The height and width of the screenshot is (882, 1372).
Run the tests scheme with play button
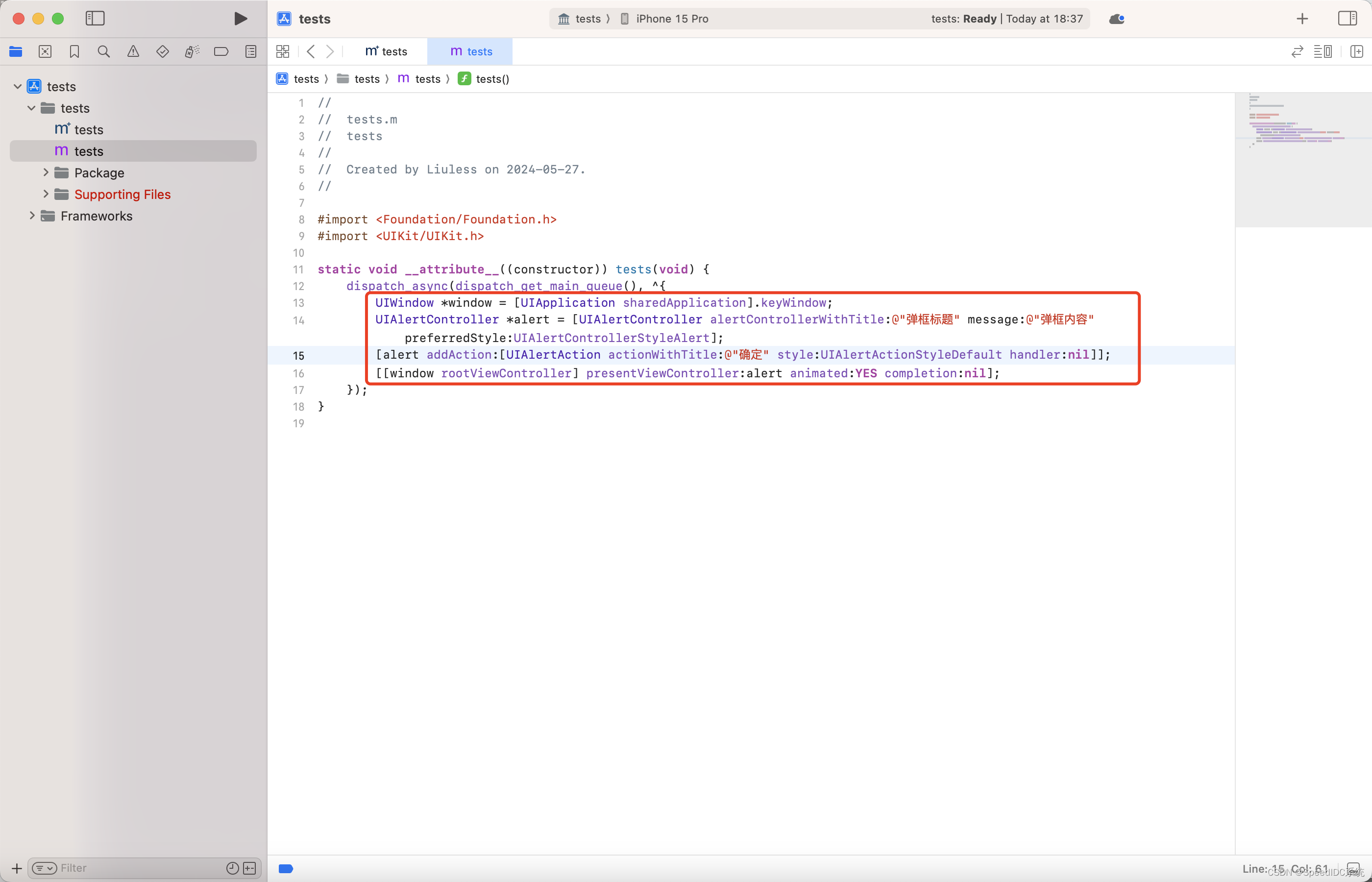tap(241, 18)
